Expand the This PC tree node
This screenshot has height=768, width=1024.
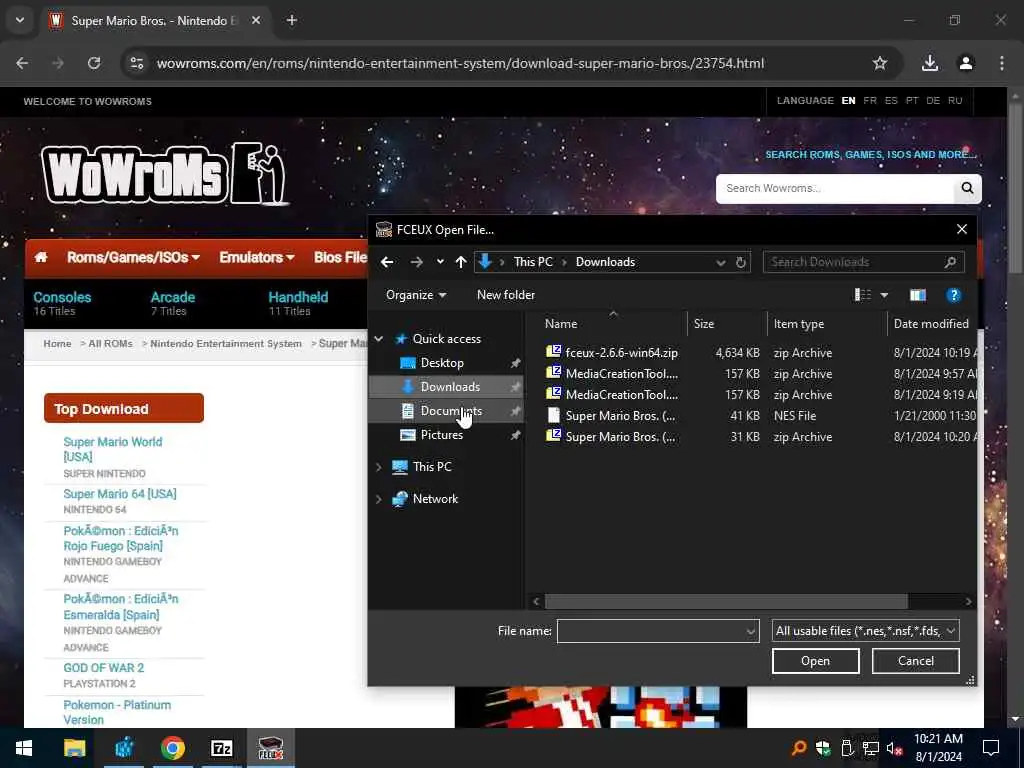tap(379, 467)
